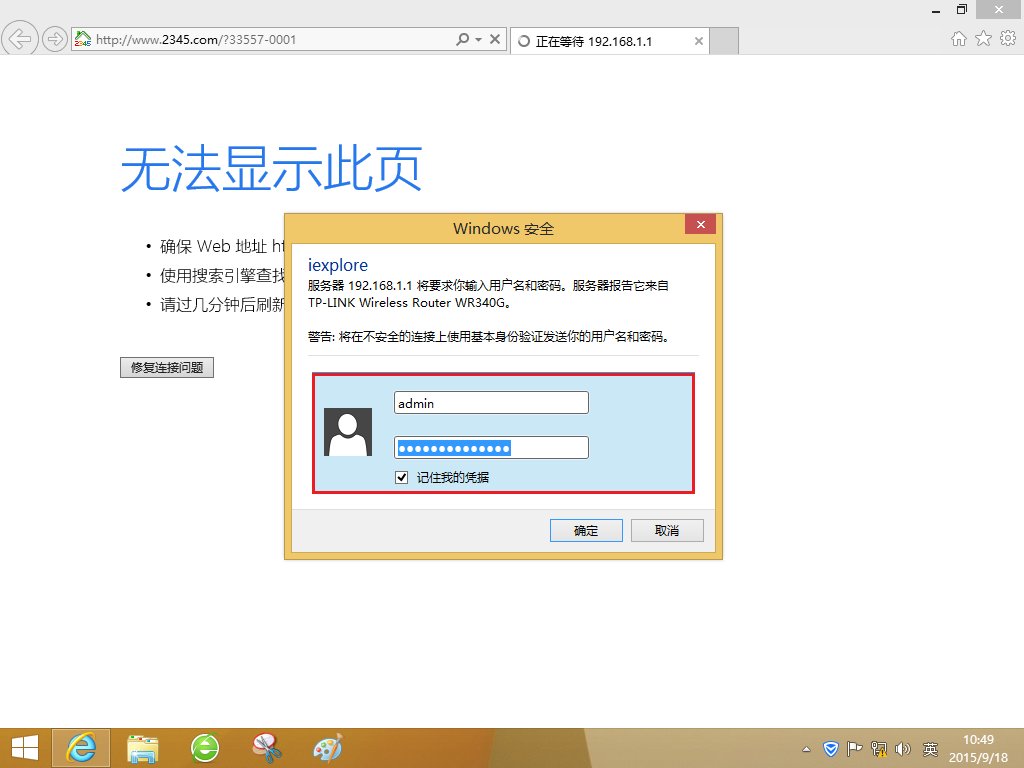Viewport: 1024px width, 768px height.
Task: Click the 修复连接问题 button
Action: (x=167, y=368)
